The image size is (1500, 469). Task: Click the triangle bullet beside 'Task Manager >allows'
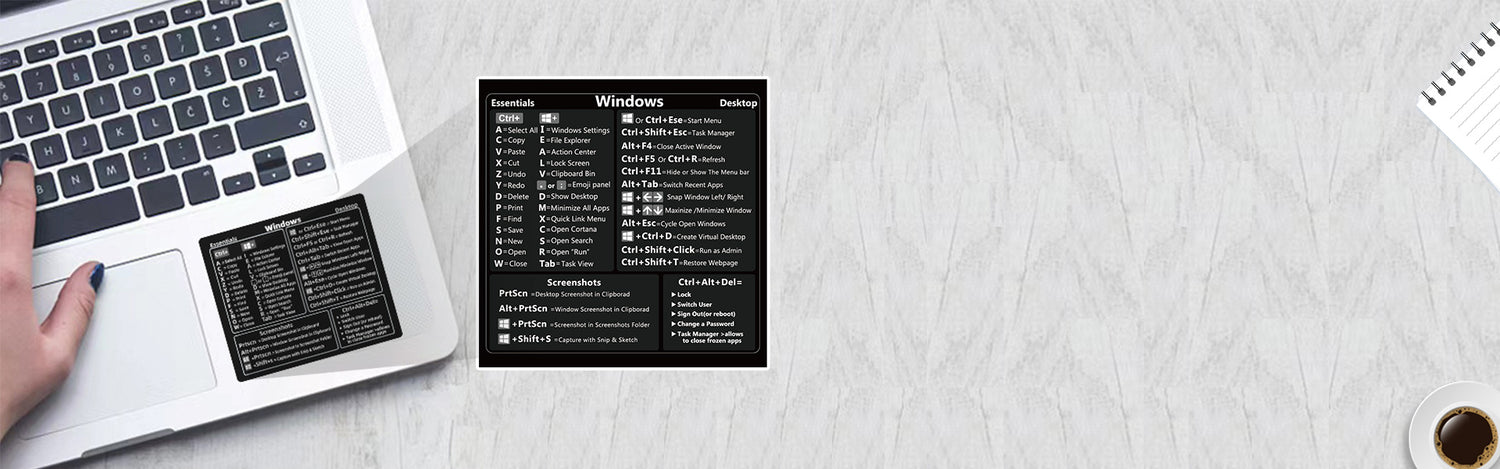pyautogui.click(x=673, y=334)
